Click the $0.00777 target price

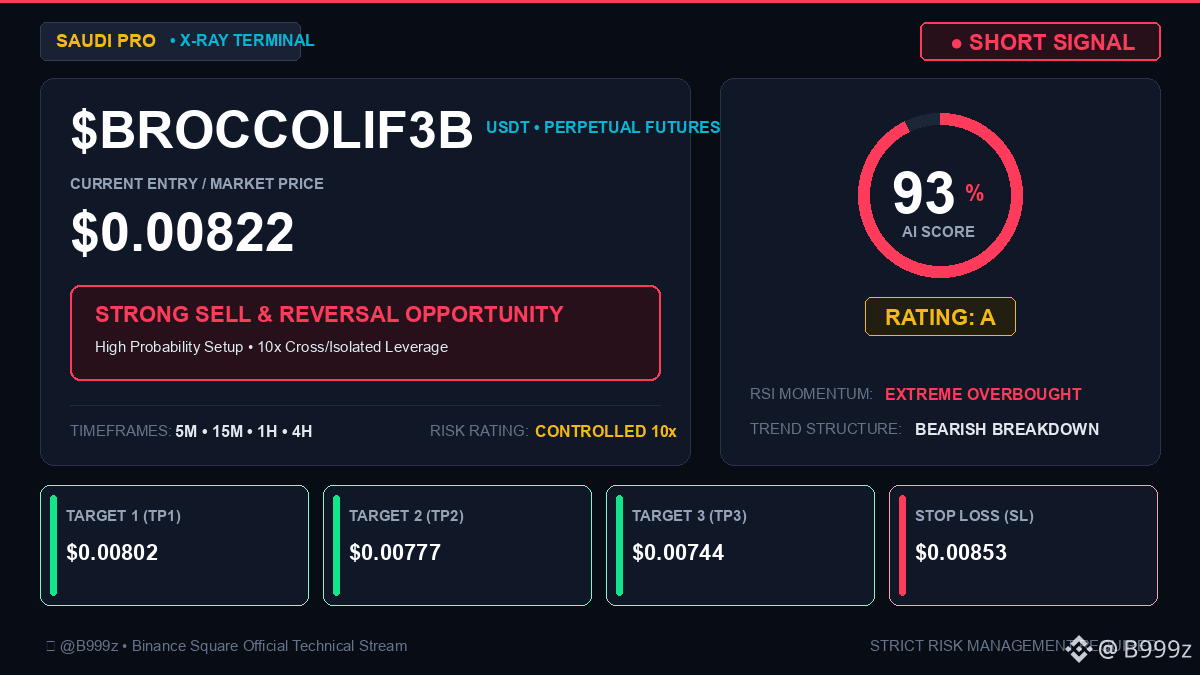pyautogui.click(x=395, y=552)
